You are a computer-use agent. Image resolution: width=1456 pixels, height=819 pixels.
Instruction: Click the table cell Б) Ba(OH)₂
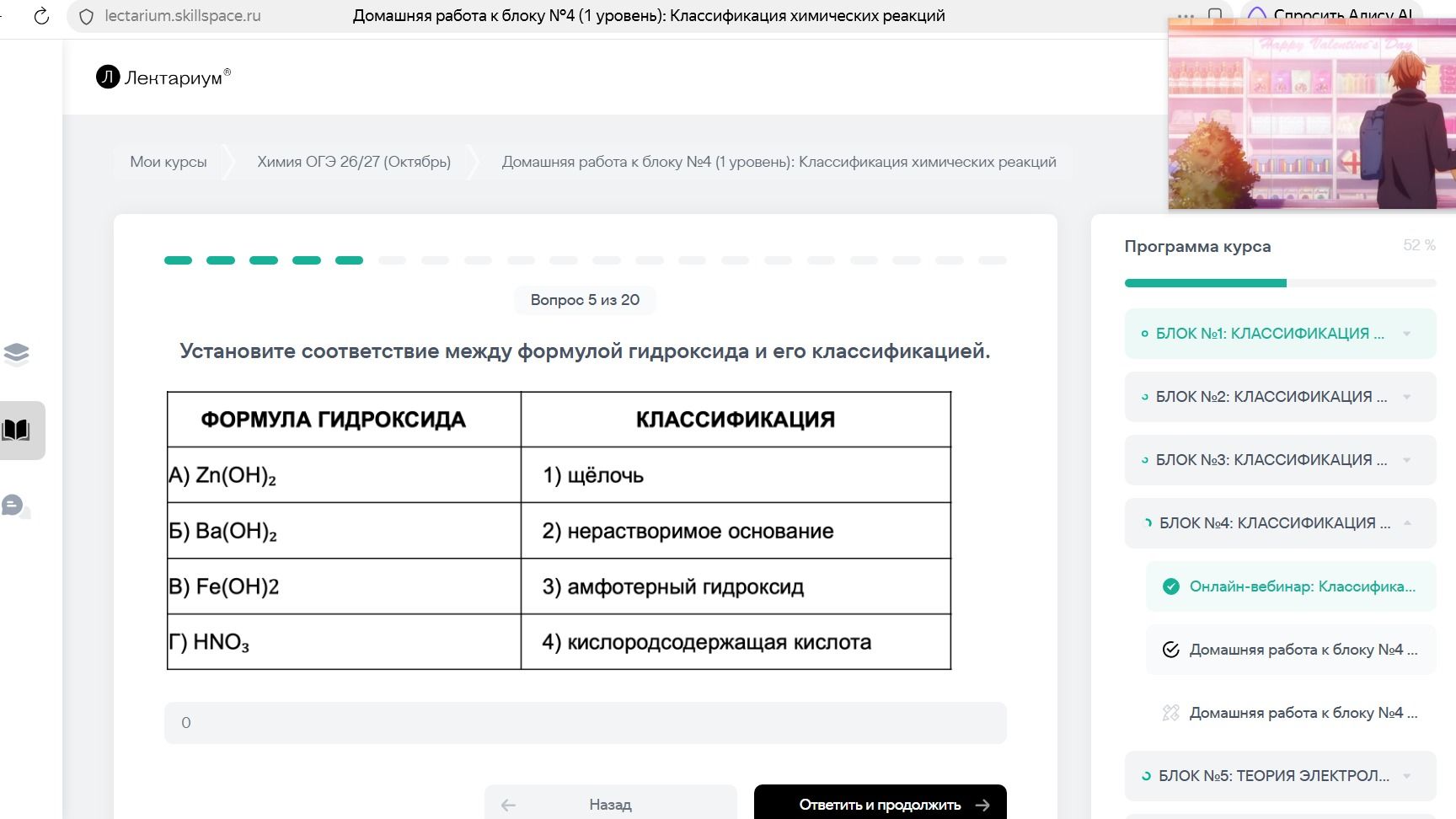(x=344, y=531)
